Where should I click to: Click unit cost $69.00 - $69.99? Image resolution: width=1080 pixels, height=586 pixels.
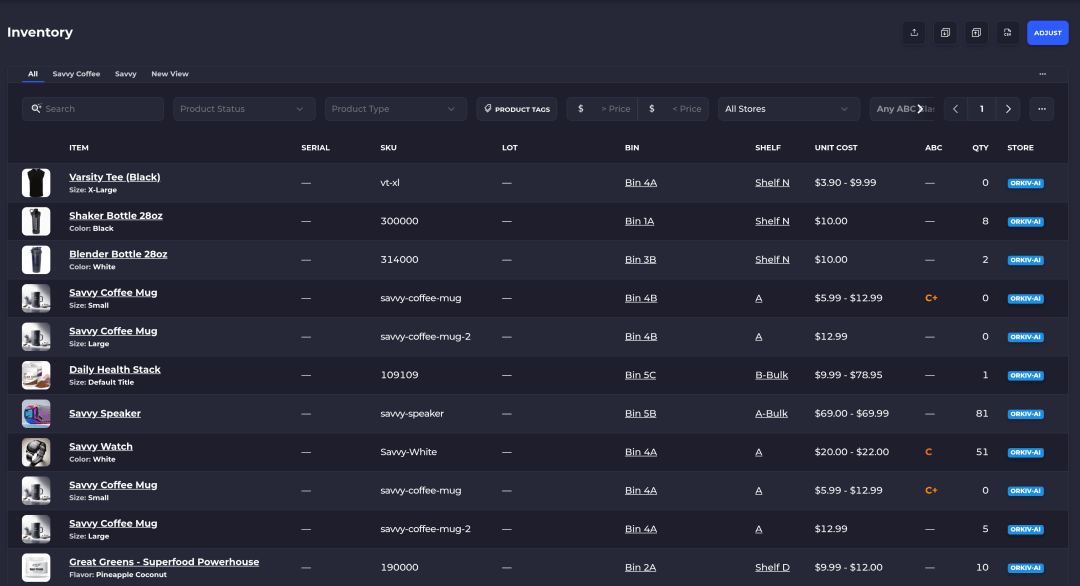[x=851, y=414]
